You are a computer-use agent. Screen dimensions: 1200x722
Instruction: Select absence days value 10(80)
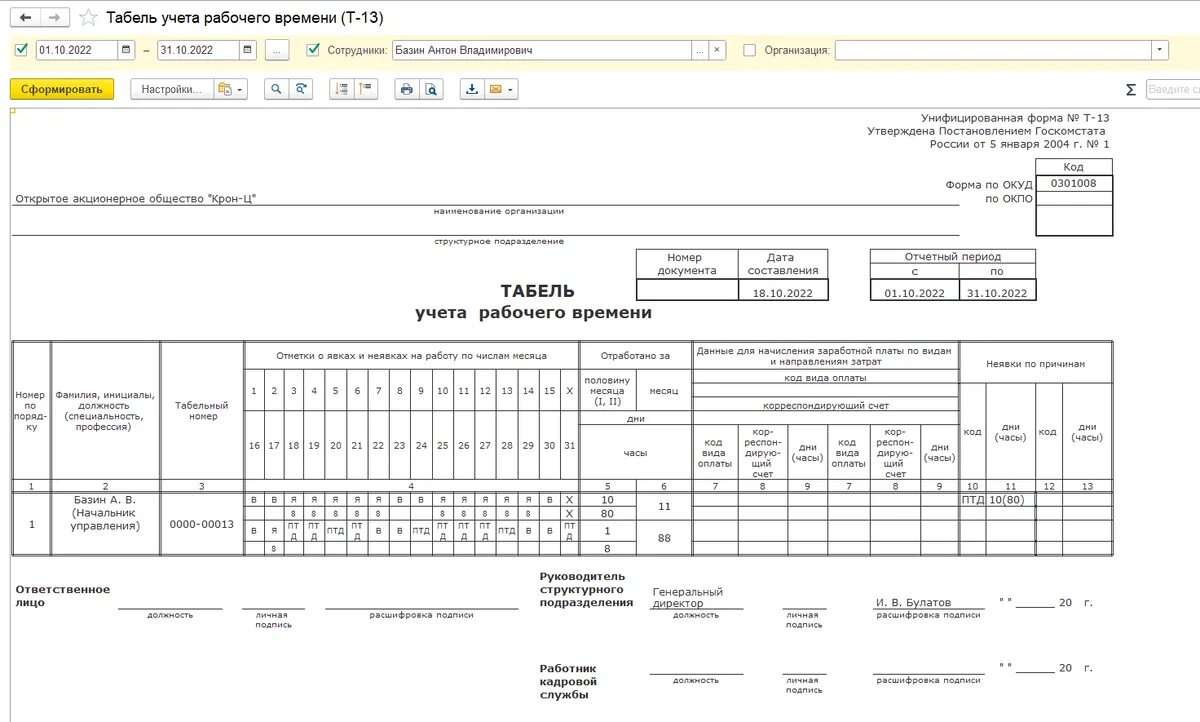tap(1009, 499)
